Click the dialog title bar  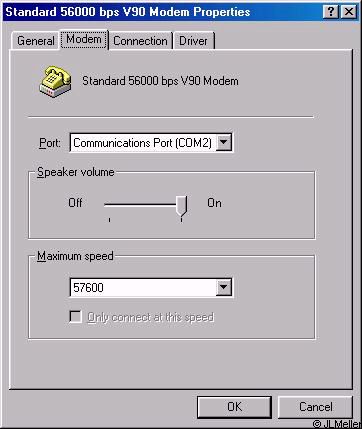(163, 12)
